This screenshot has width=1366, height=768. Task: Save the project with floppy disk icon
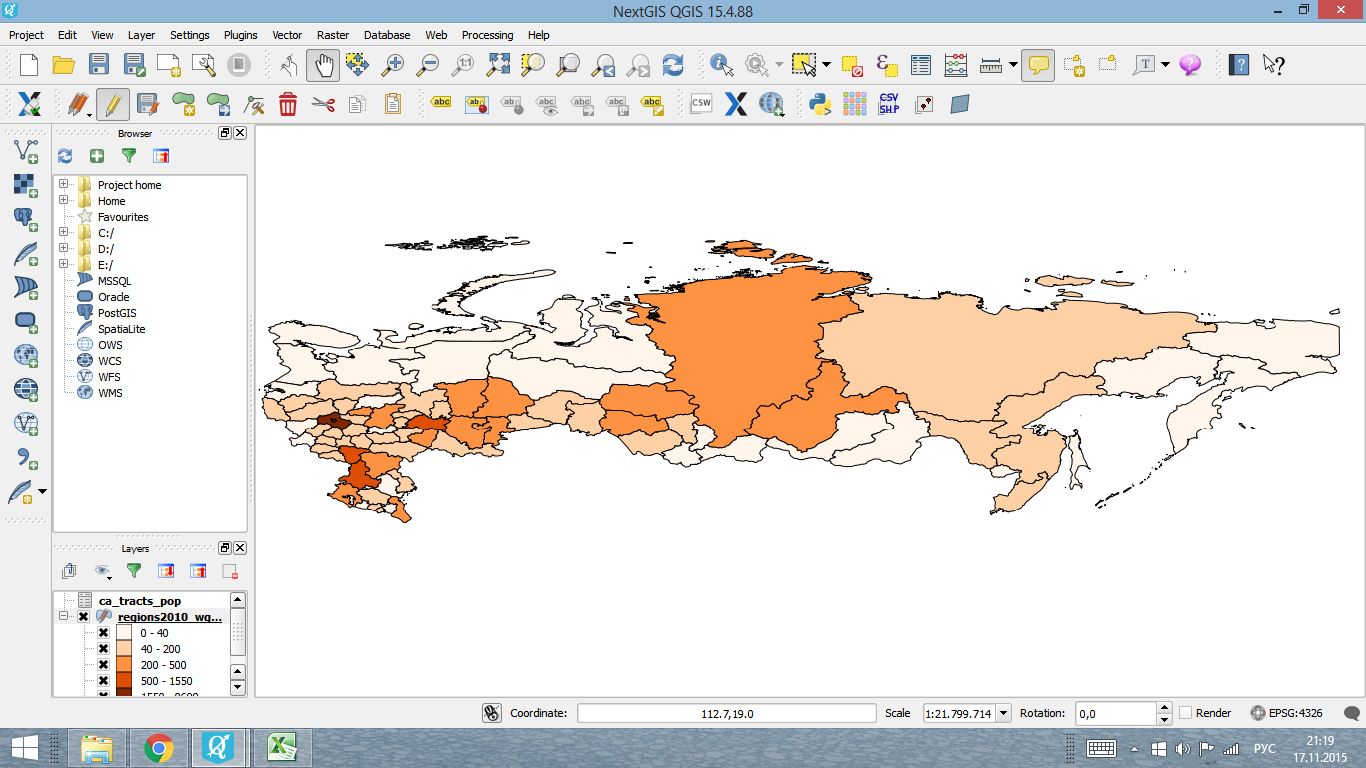98,65
